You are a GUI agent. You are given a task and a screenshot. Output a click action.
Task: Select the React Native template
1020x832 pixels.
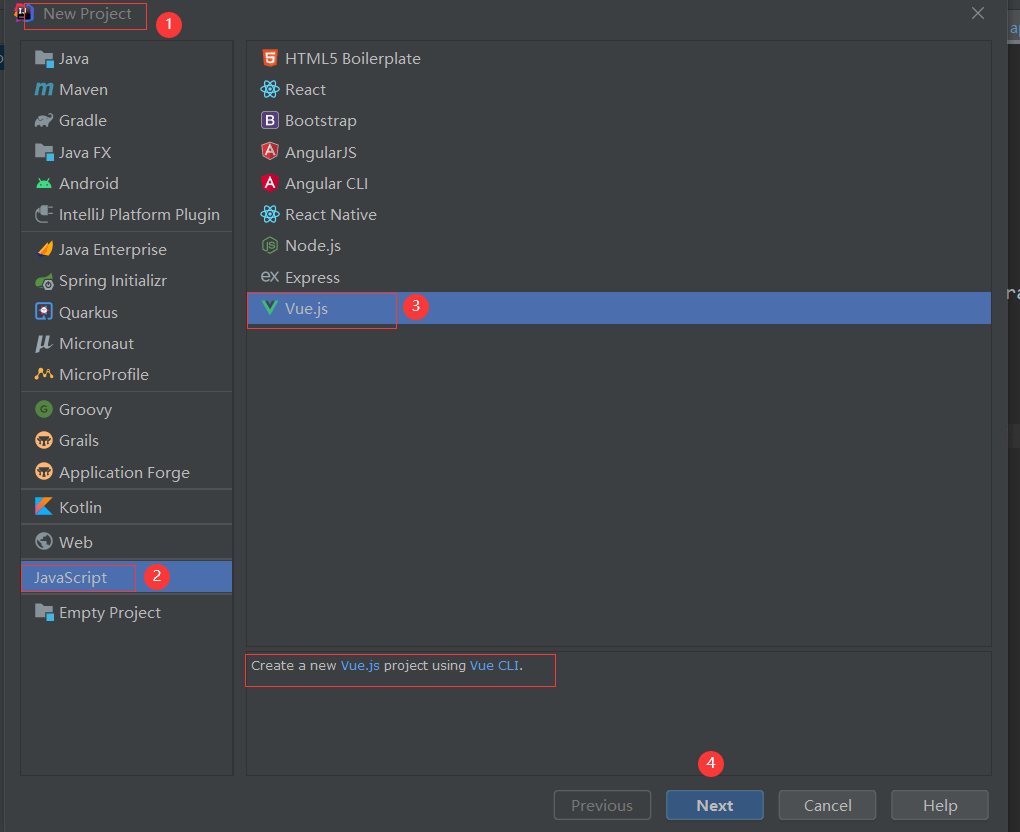point(619,214)
